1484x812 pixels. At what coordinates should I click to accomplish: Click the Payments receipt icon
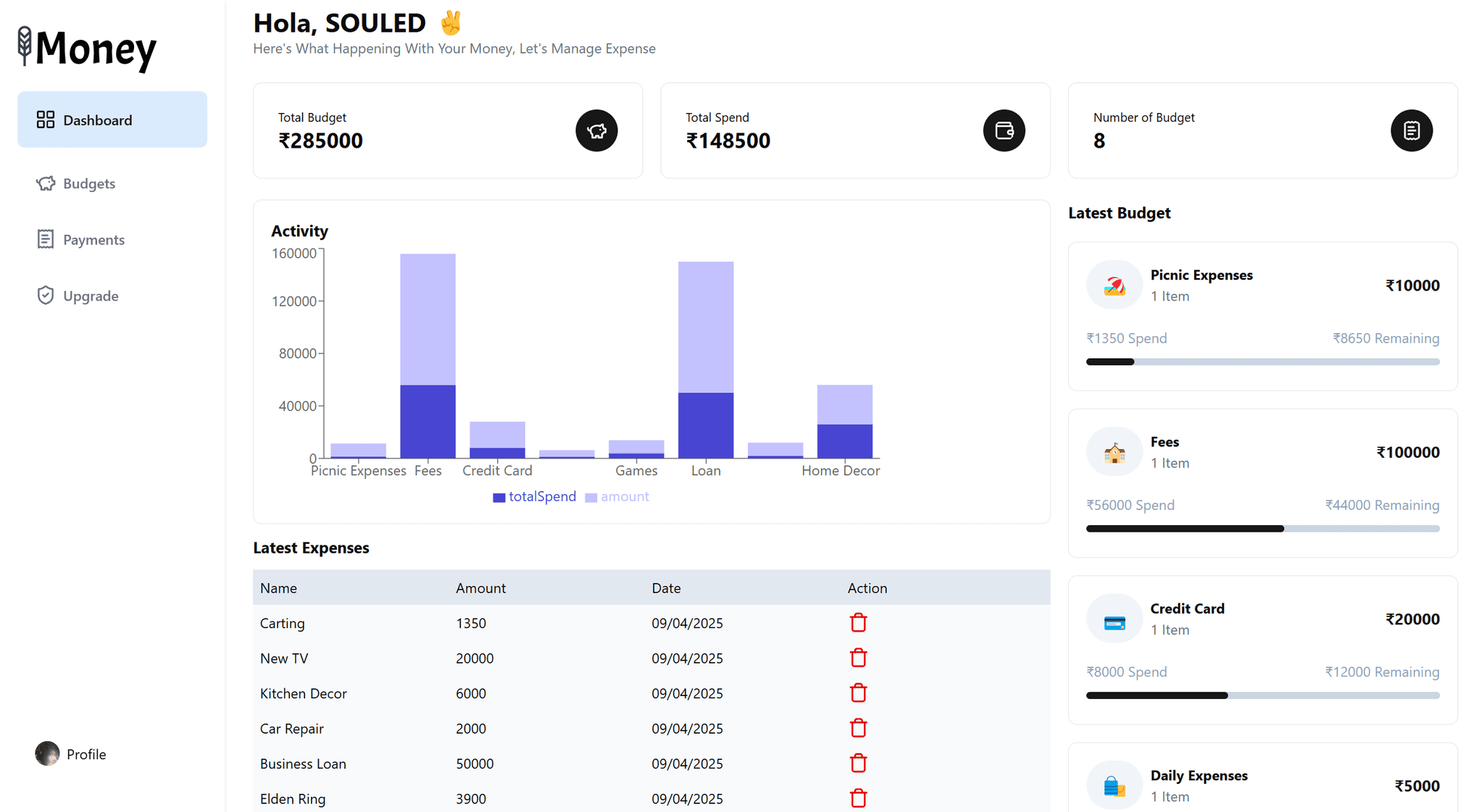click(x=45, y=239)
